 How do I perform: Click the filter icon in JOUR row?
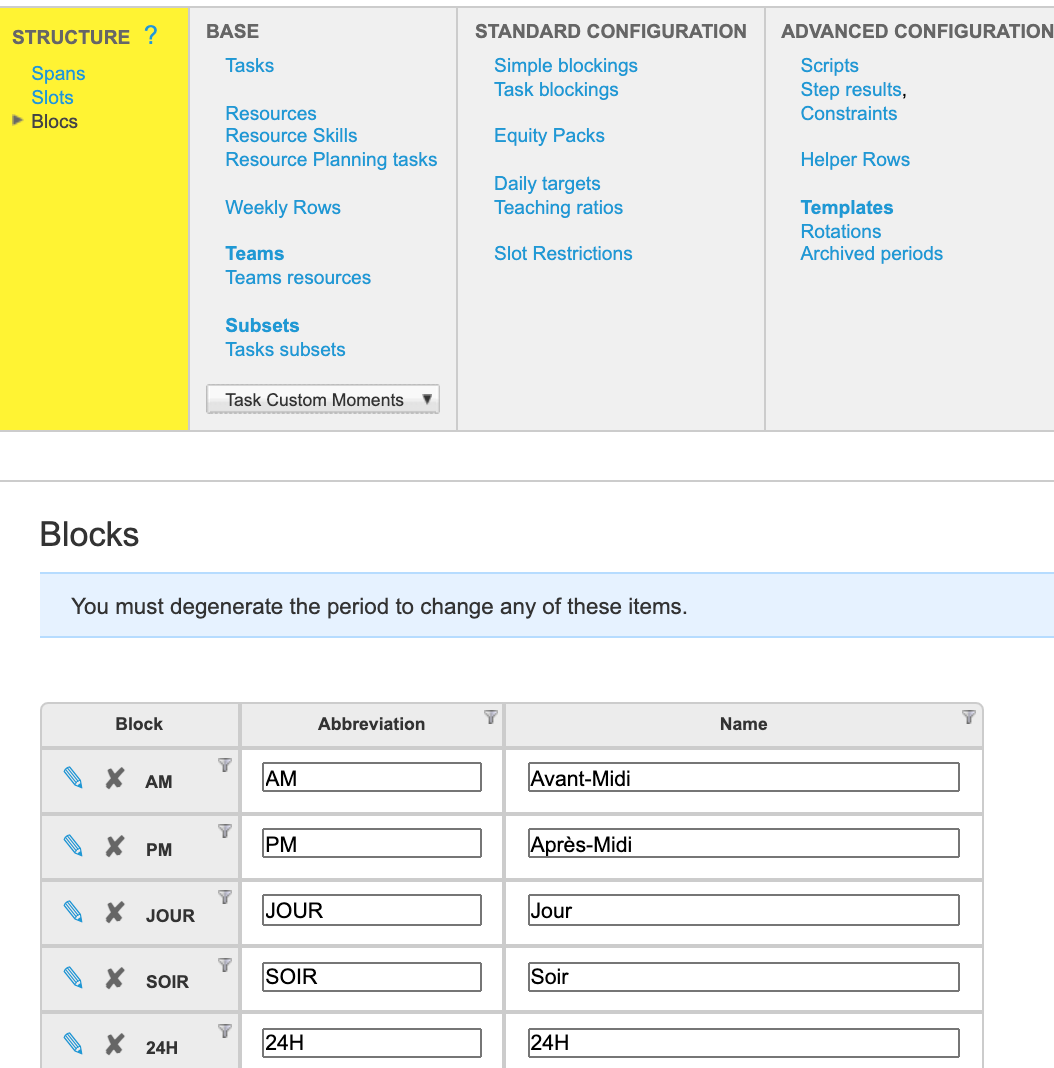pyautogui.click(x=225, y=897)
